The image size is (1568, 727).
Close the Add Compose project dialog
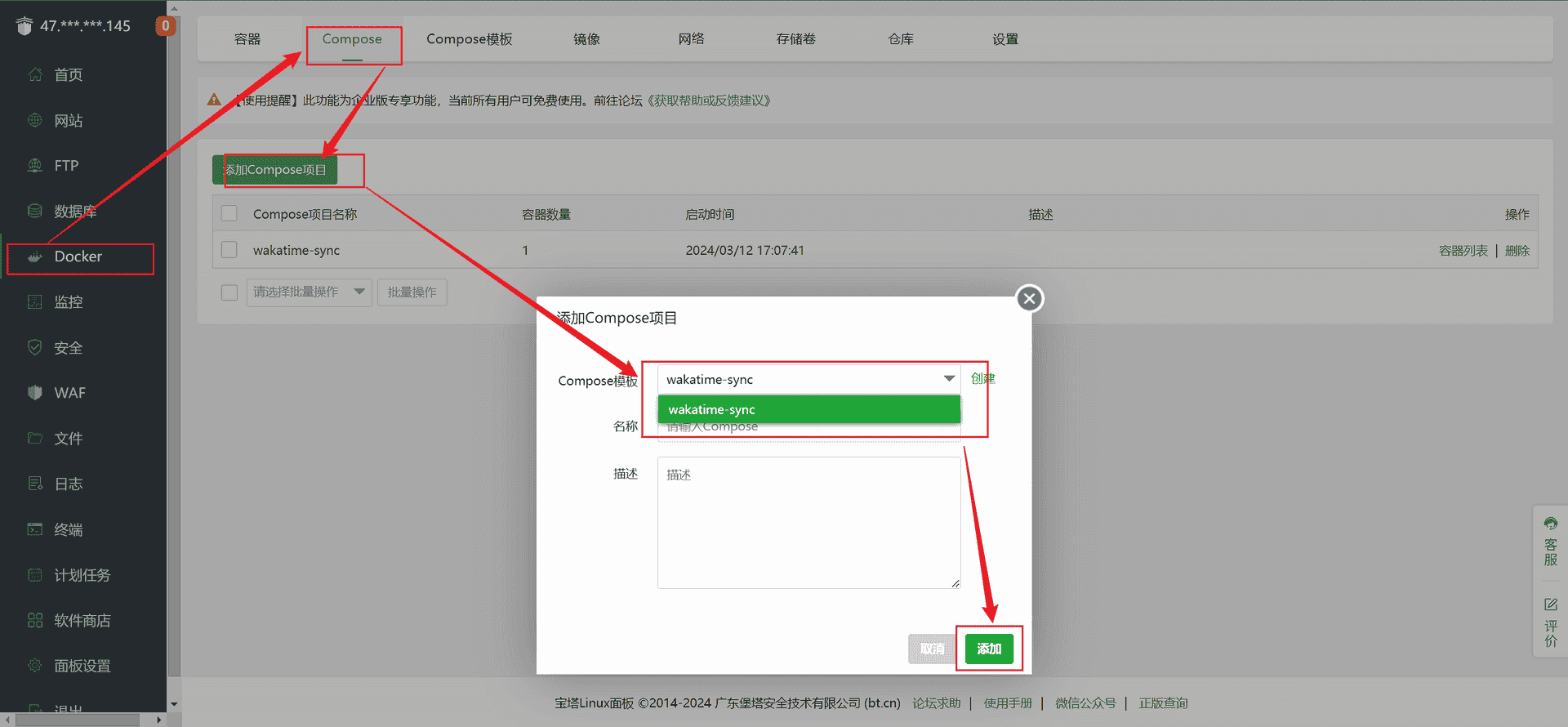(1029, 299)
